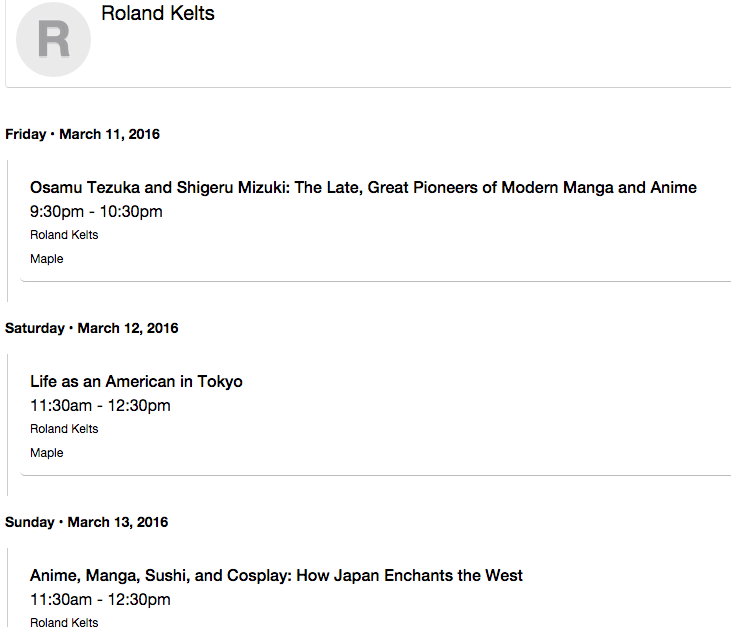The width and height of the screenshot is (731, 627).
Task: Click the vertical timeline bar beside Saturday's session
Action: [8, 424]
